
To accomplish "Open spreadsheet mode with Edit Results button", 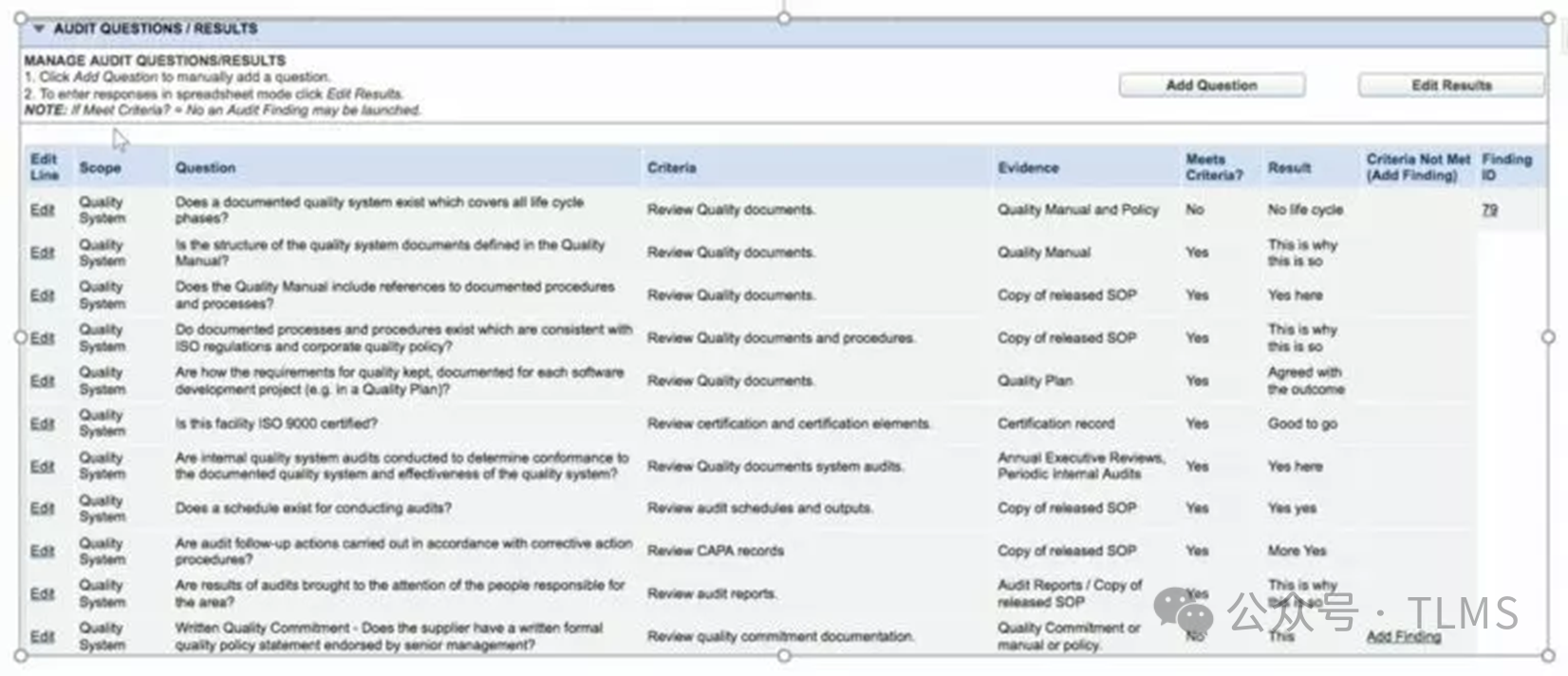I will click(1451, 85).
